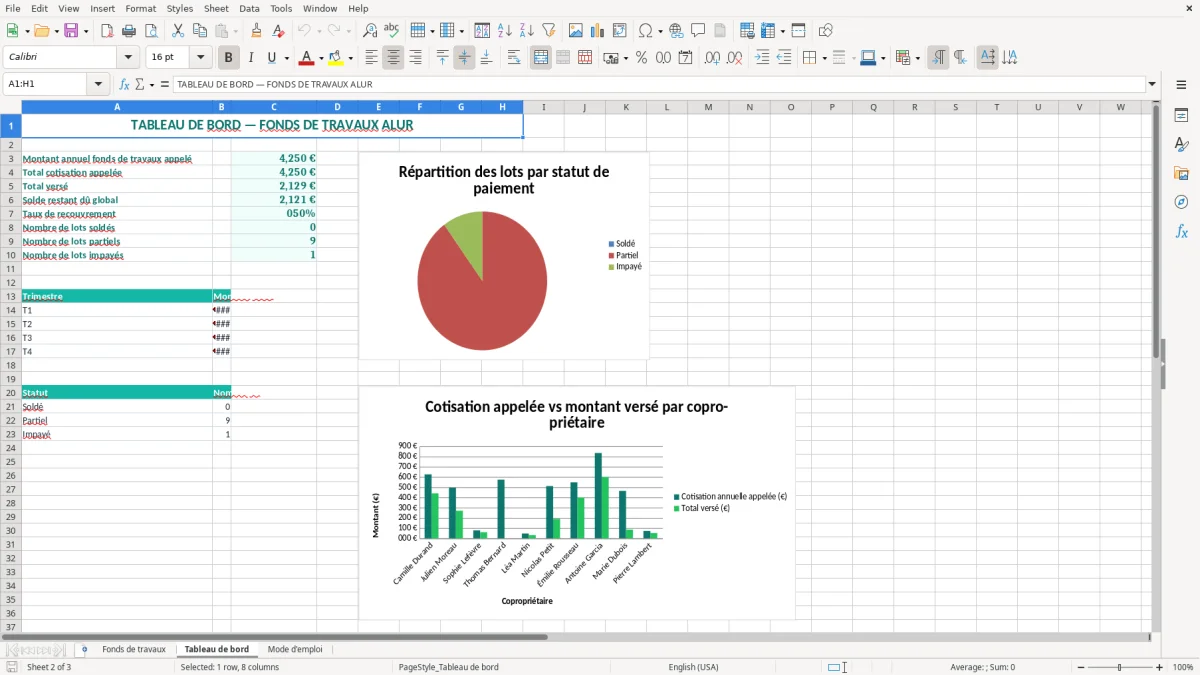This screenshot has height=675, width=1200.
Task: Toggle Underline formatting
Action: 272,58
